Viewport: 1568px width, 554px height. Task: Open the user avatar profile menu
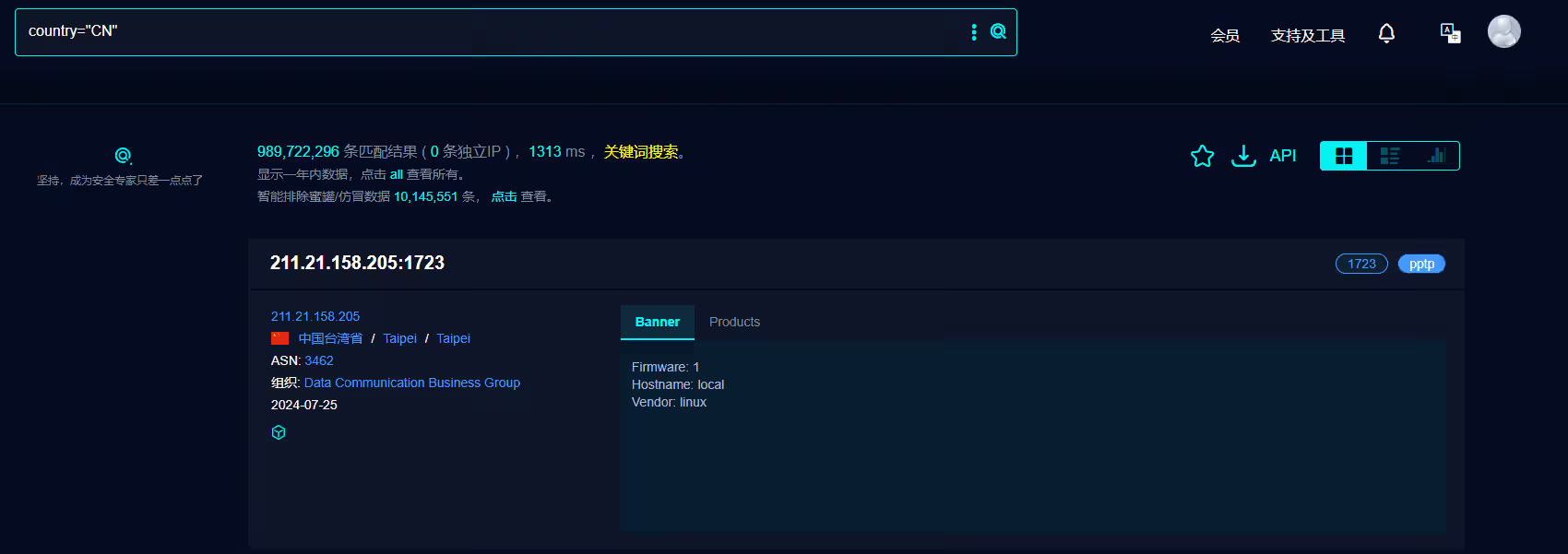[1503, 31]
